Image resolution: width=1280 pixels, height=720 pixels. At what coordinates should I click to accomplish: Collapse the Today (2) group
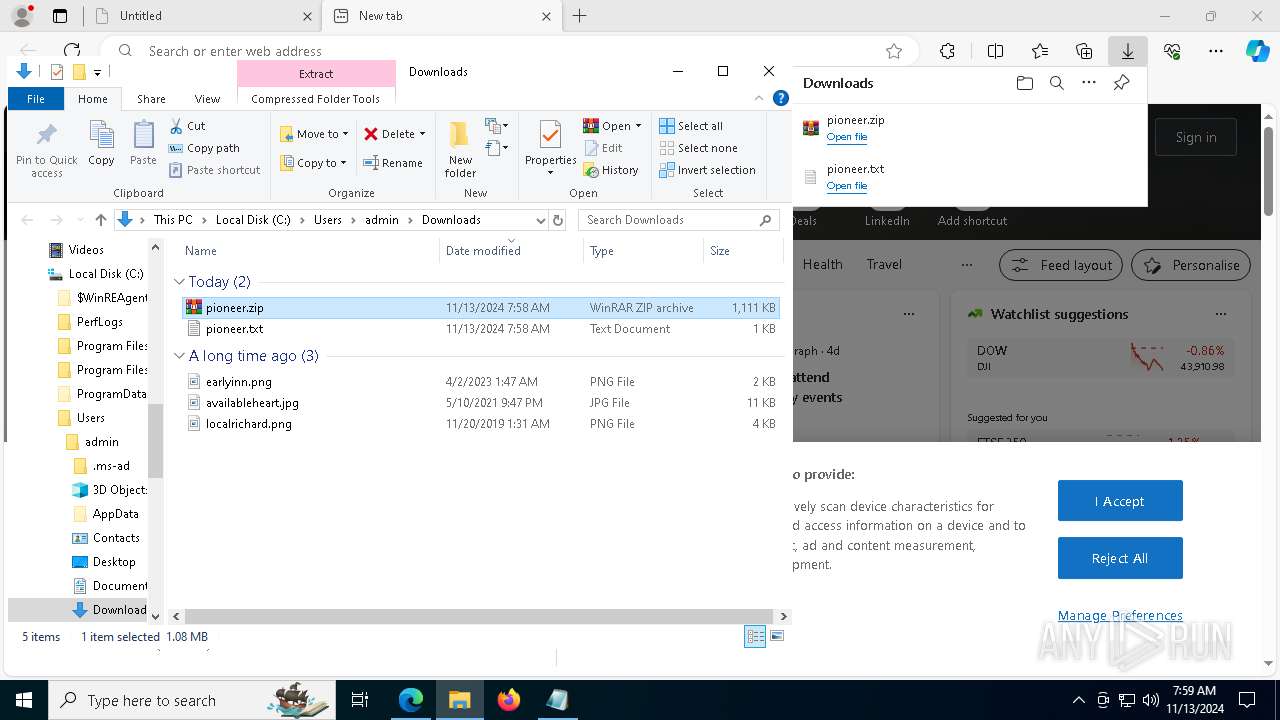pyautogui.click(x=180, y=282)
